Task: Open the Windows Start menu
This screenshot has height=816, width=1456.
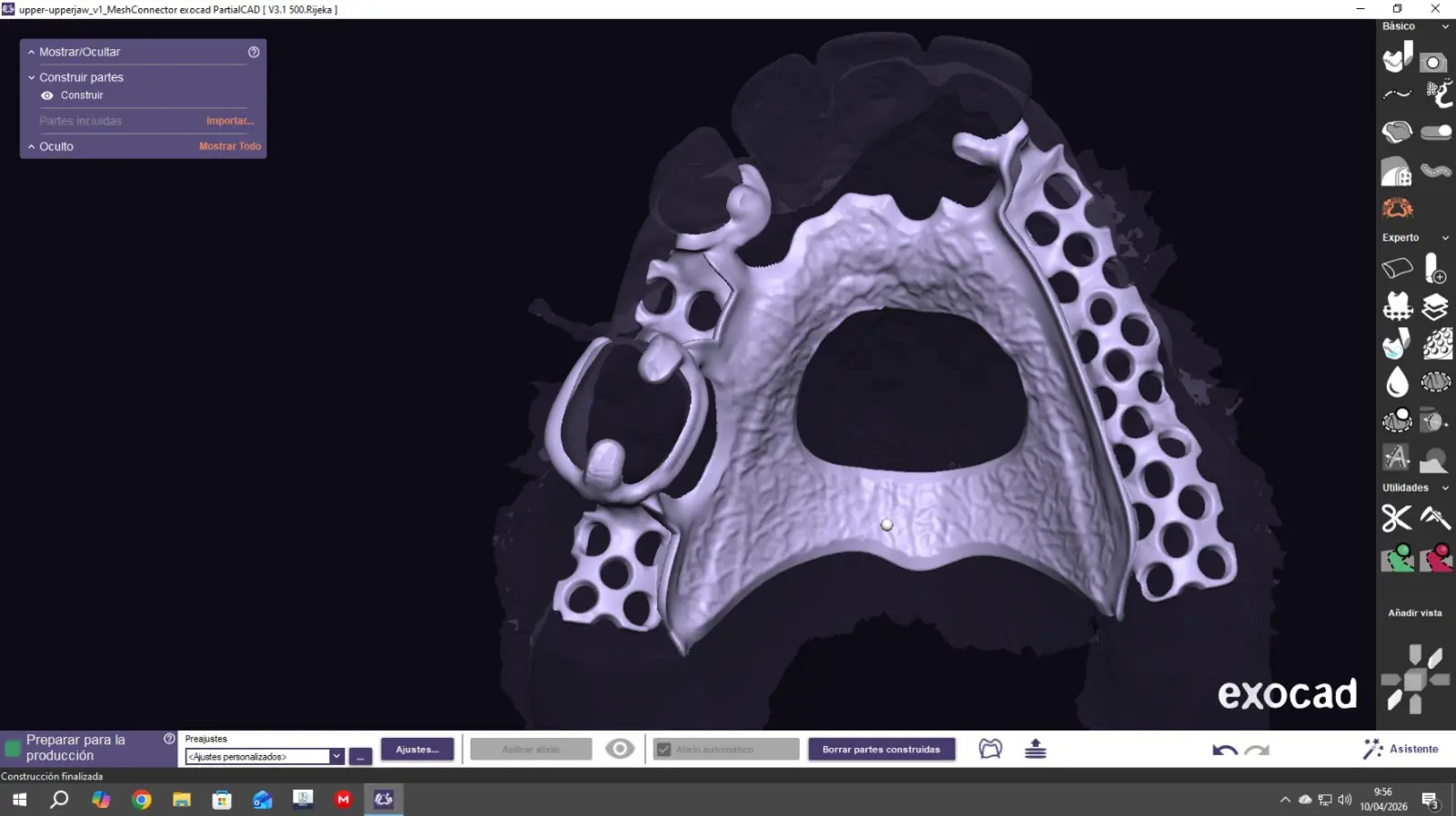Action: click(19, 800)
